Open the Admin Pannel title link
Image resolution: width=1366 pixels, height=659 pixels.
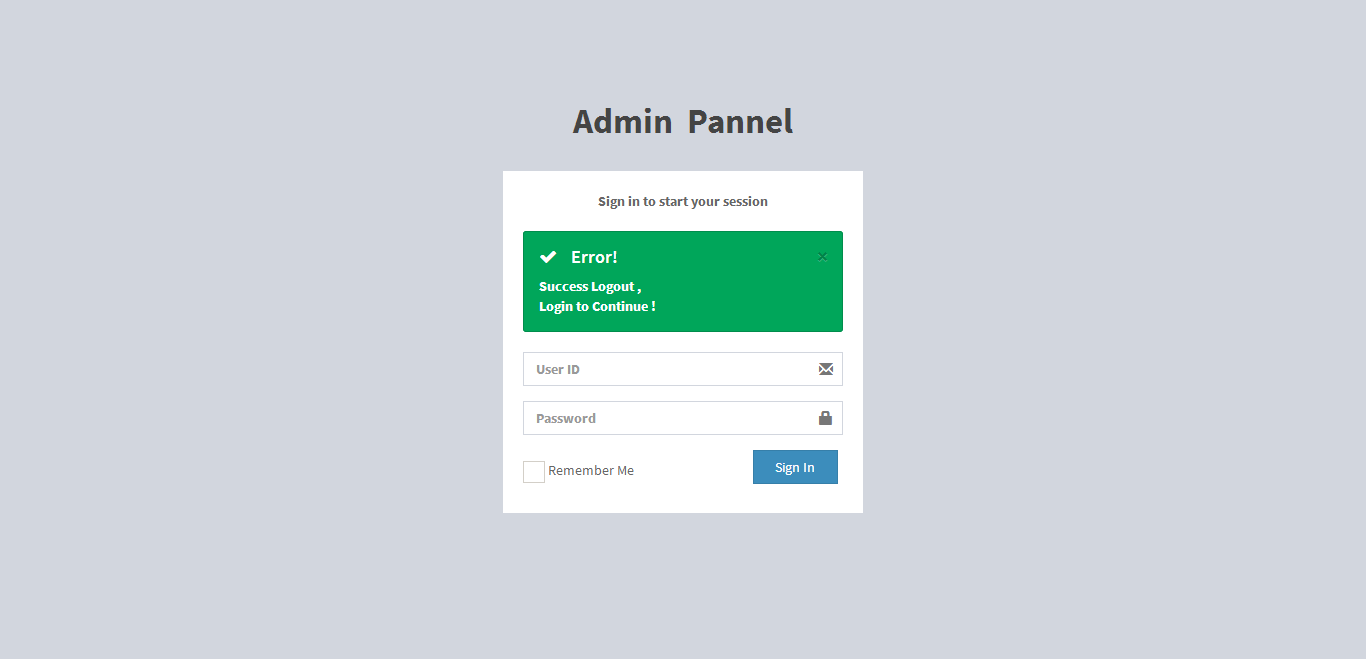683,122
